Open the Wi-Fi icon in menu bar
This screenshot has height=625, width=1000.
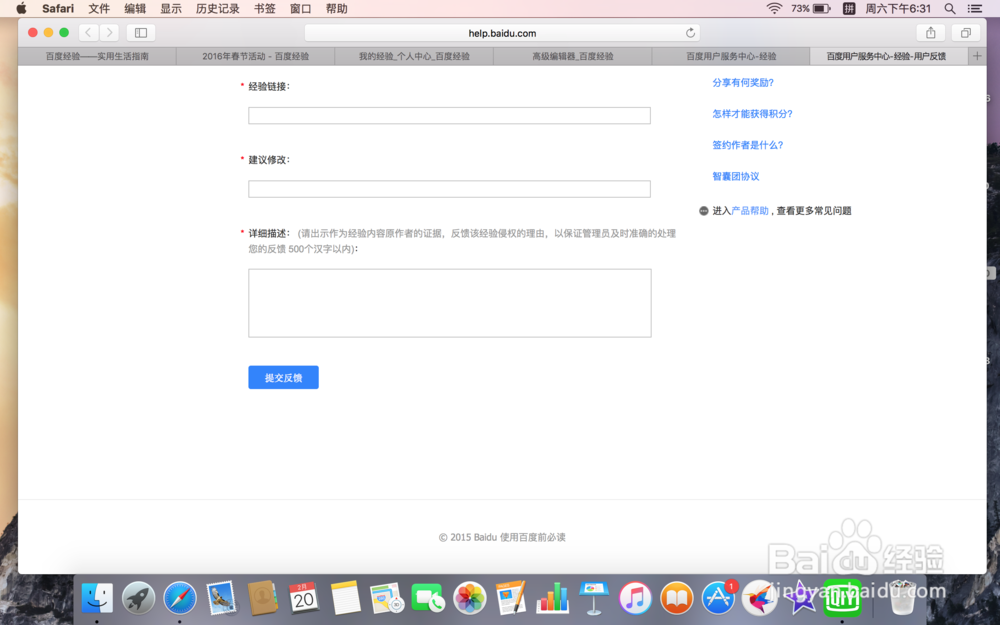click(x=775, y=8)
